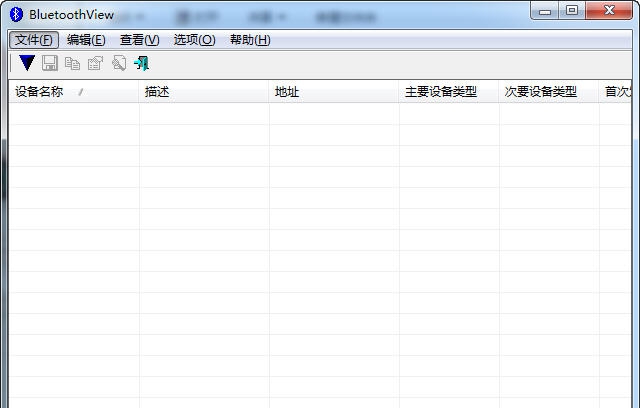Click the Properties toolbar icon
The height and width of the screenshot is (408, 640).
(96, 63)
